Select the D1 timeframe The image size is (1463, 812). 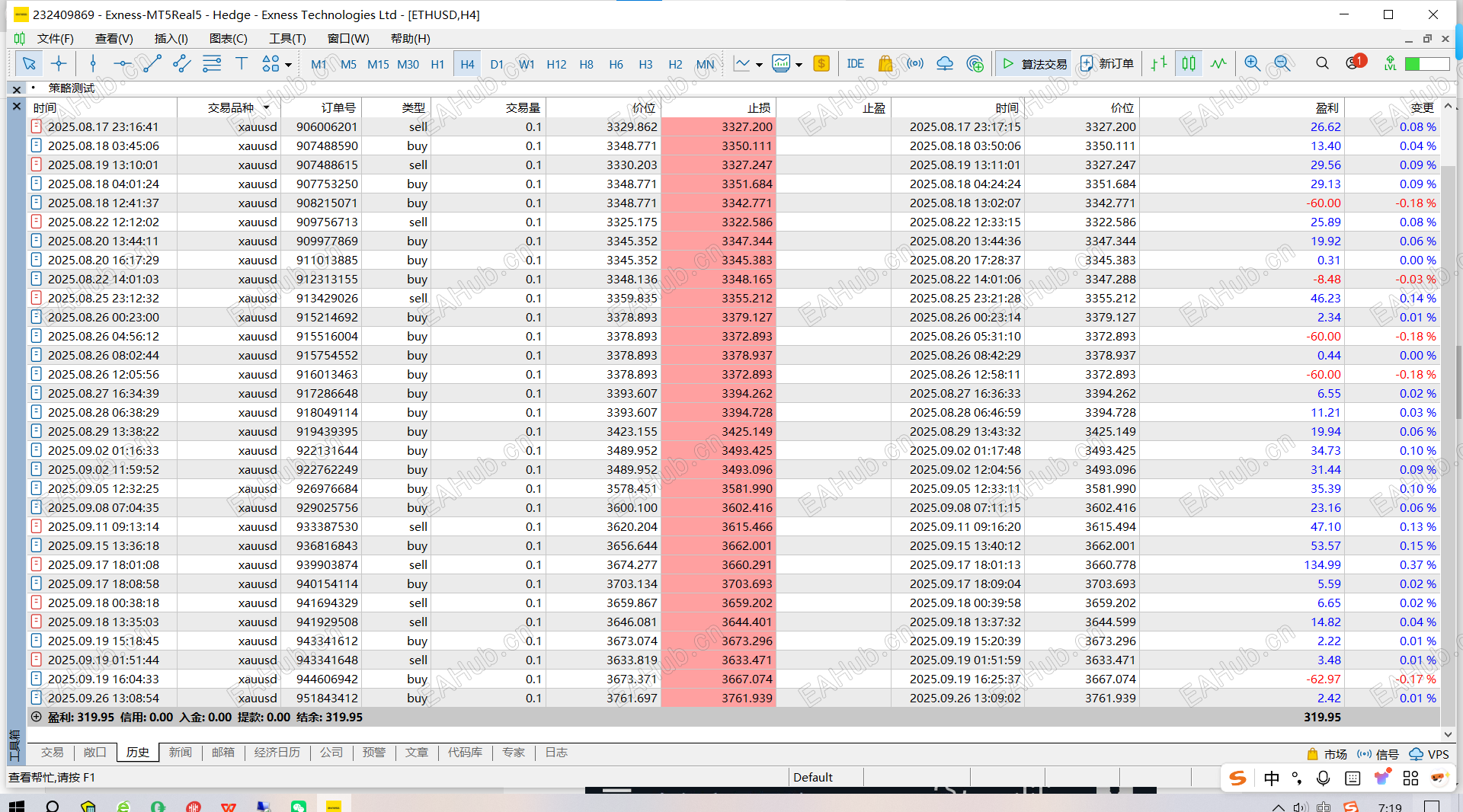coord(497,64)
